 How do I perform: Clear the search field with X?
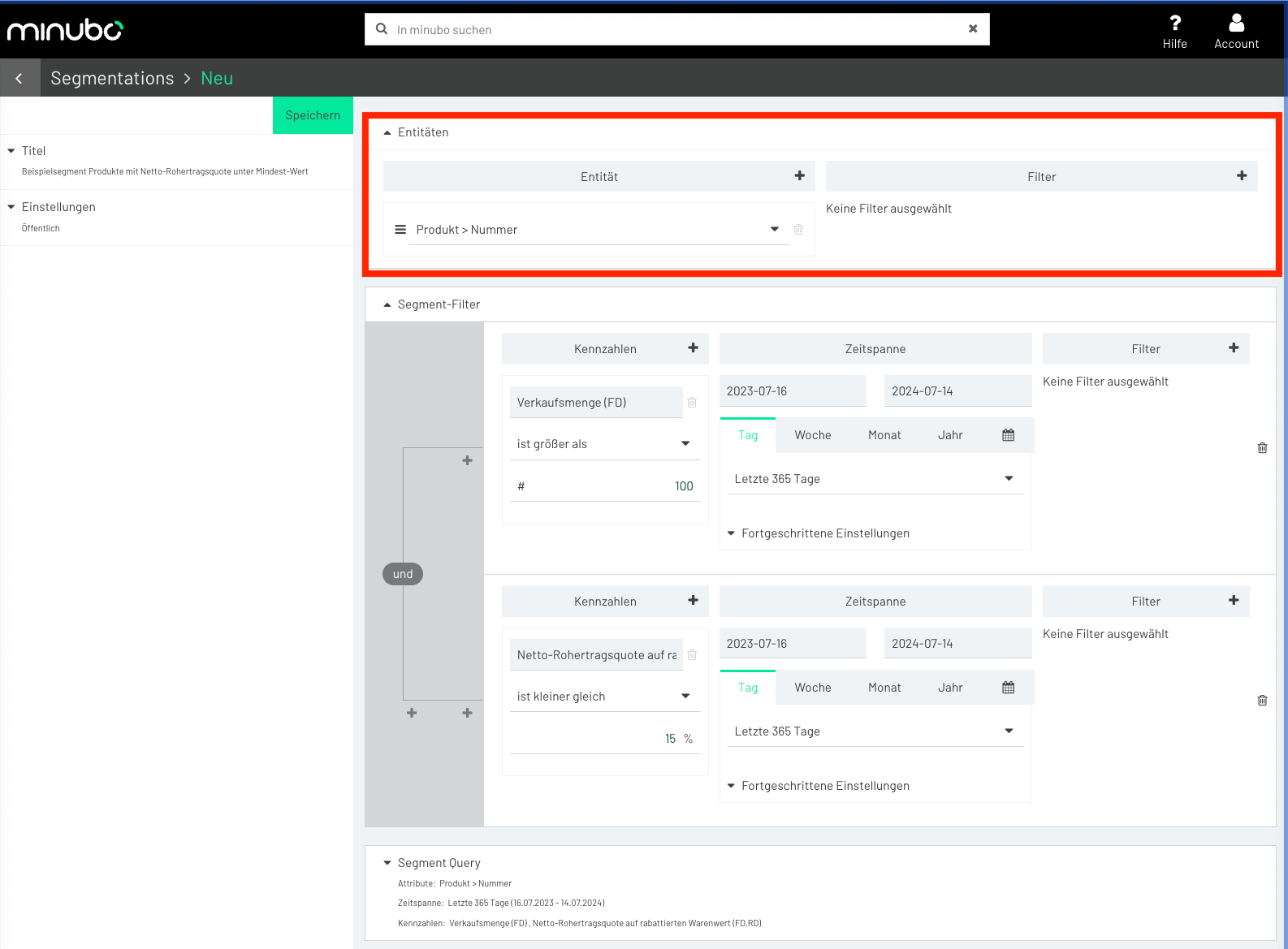[x=973, y=28]
